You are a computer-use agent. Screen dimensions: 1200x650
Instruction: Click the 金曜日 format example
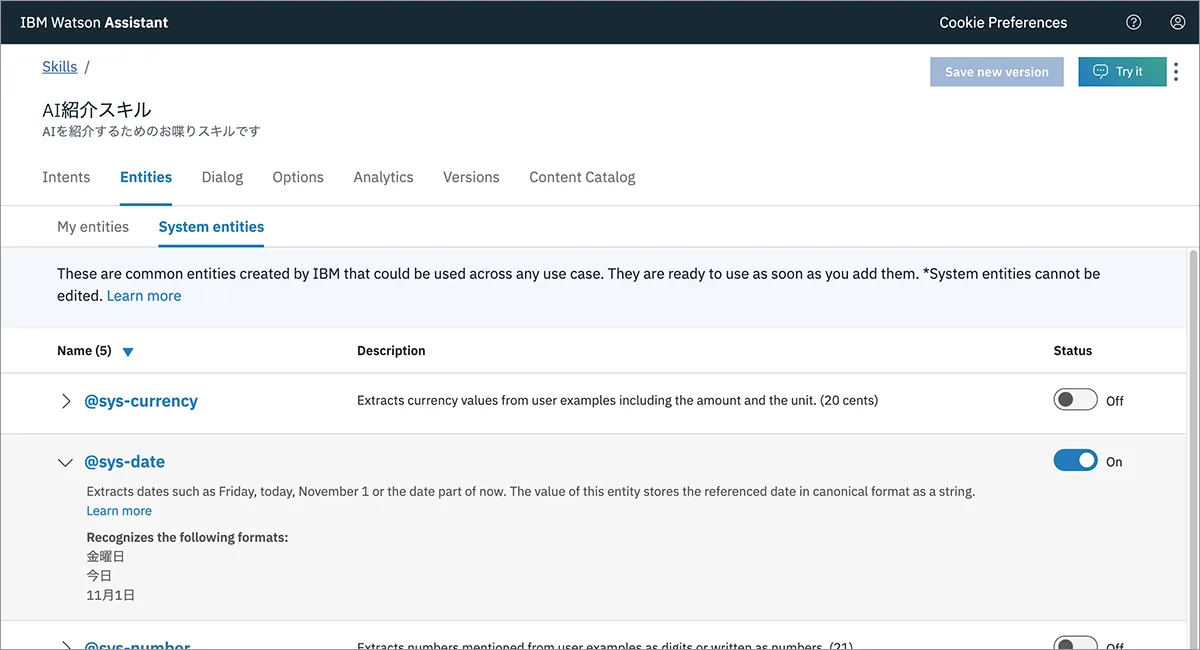[x=106, y=556]
